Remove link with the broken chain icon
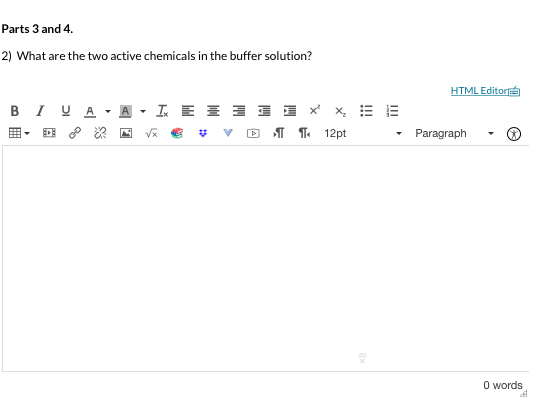The width and height of the screenshot is (539, 405). (100, 133)
